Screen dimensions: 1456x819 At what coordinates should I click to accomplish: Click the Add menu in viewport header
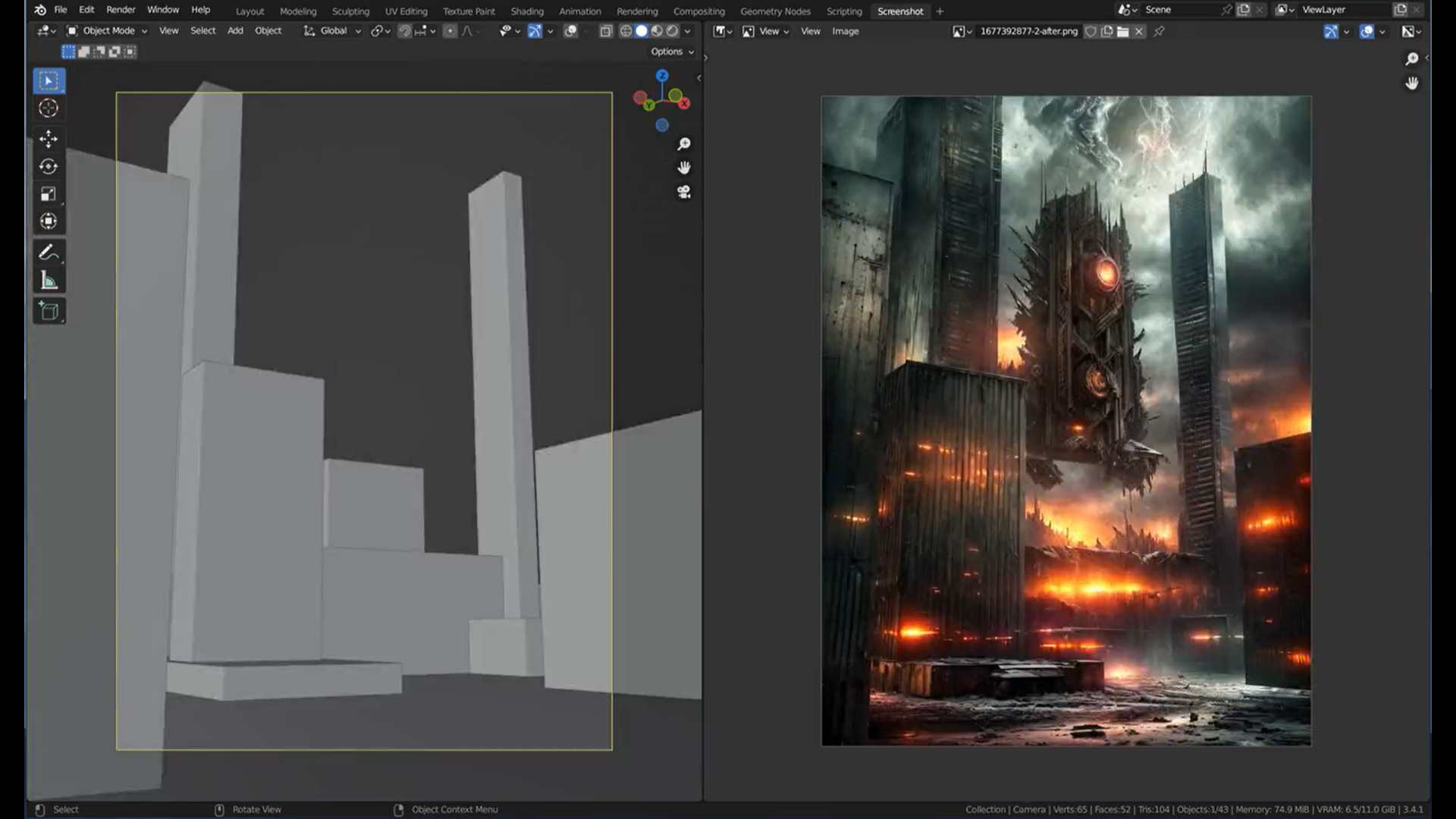235,31
